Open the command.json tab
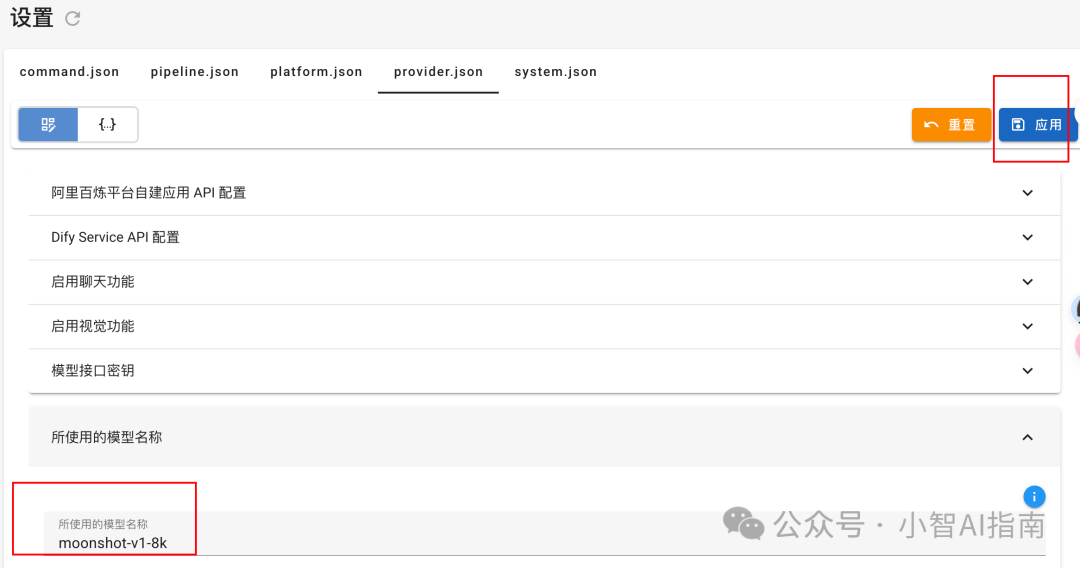This screenshot has height=568, width=1080. pos(69,72)
